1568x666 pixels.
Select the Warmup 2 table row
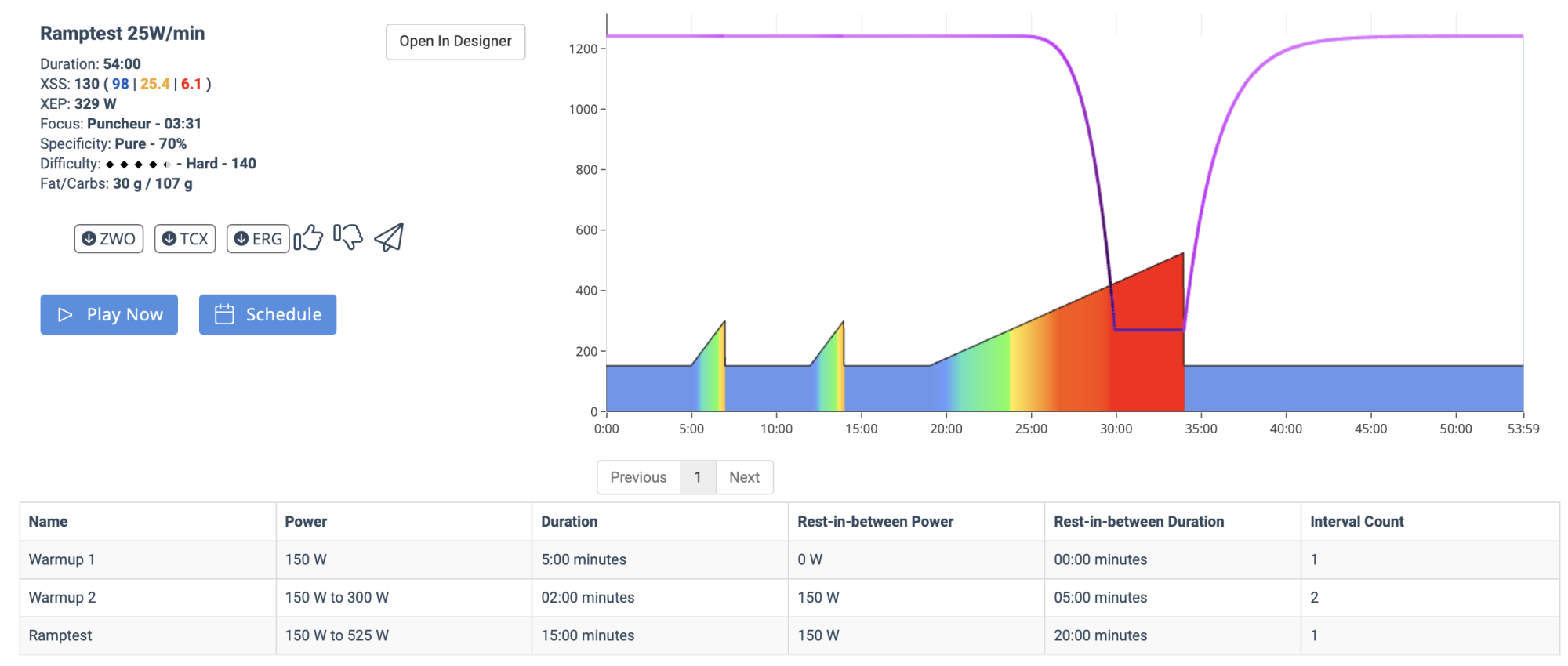click(62, 597)
